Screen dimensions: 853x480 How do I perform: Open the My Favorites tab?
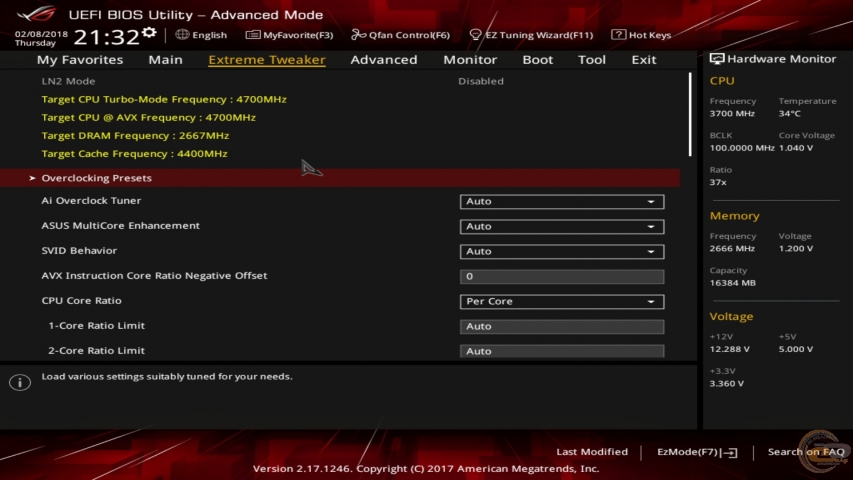coord(80,59)
